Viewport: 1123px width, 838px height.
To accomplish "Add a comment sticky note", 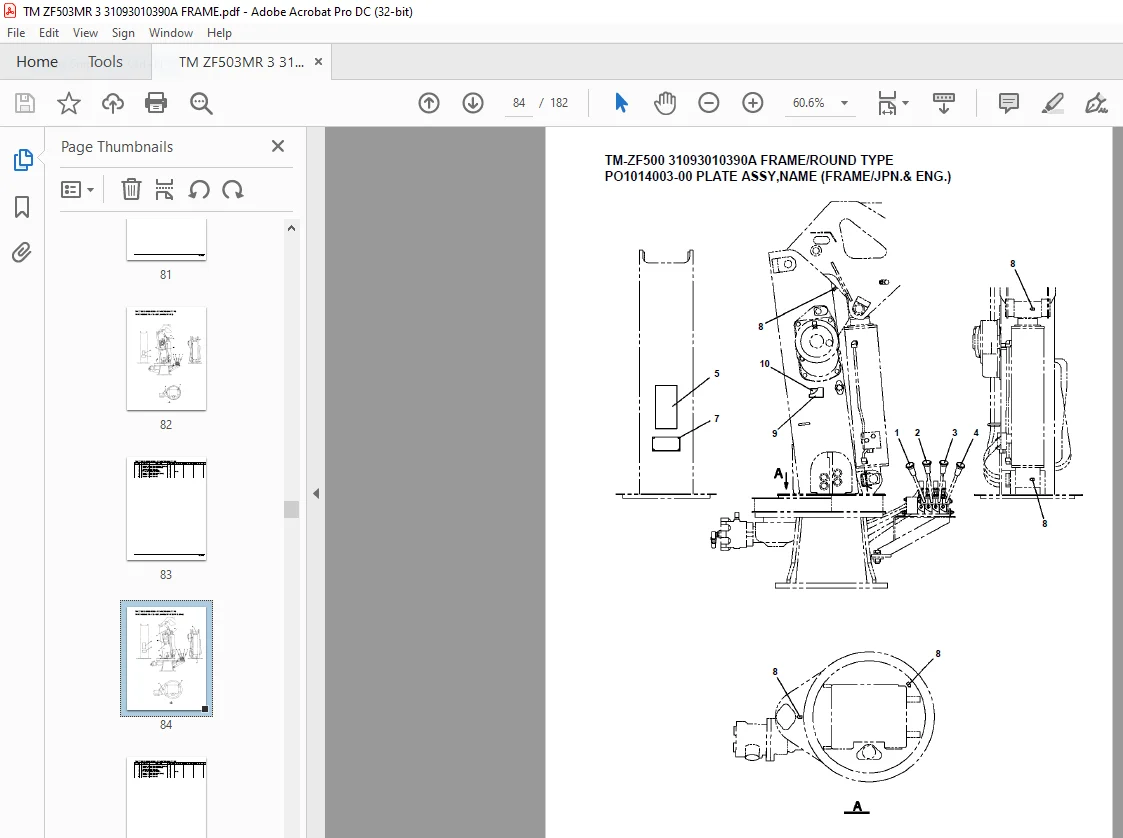I will 1008,103.
